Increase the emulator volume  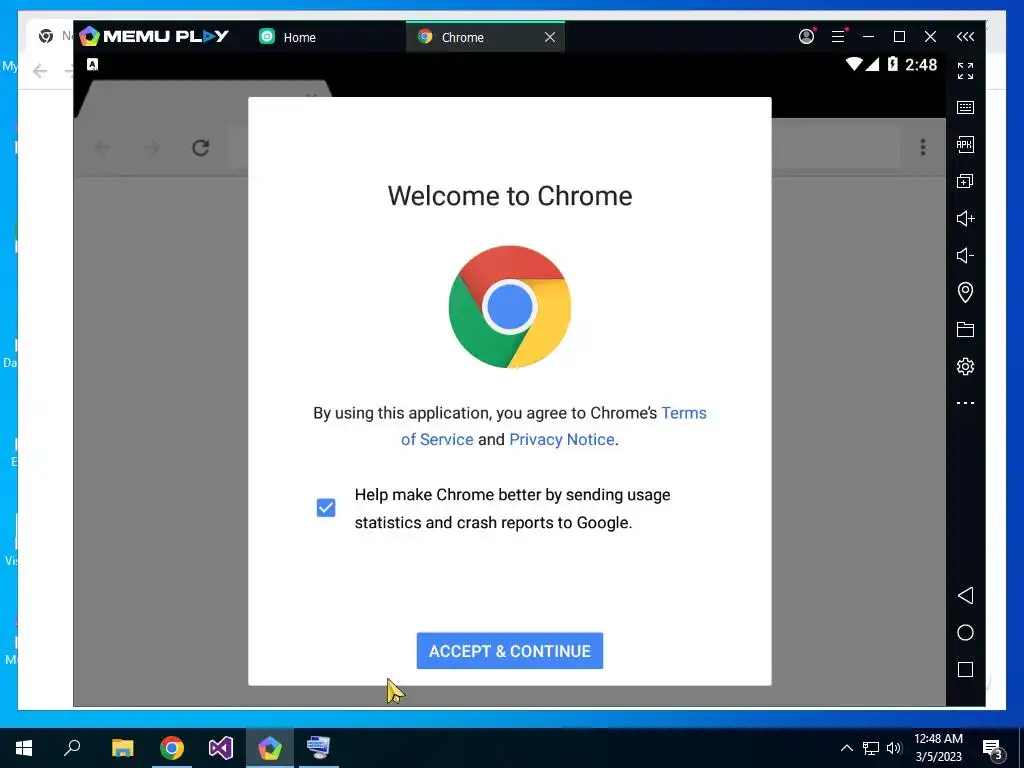(965, 218)
